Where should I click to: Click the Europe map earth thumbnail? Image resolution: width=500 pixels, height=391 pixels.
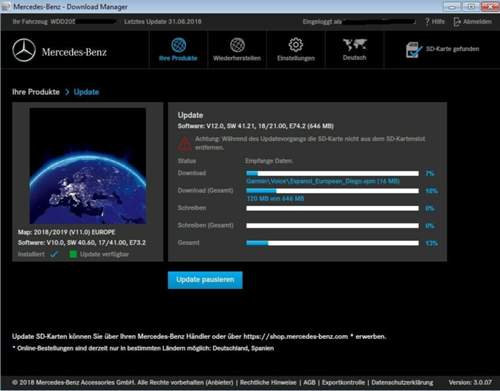pyautogui.click(x=88, y=166)
